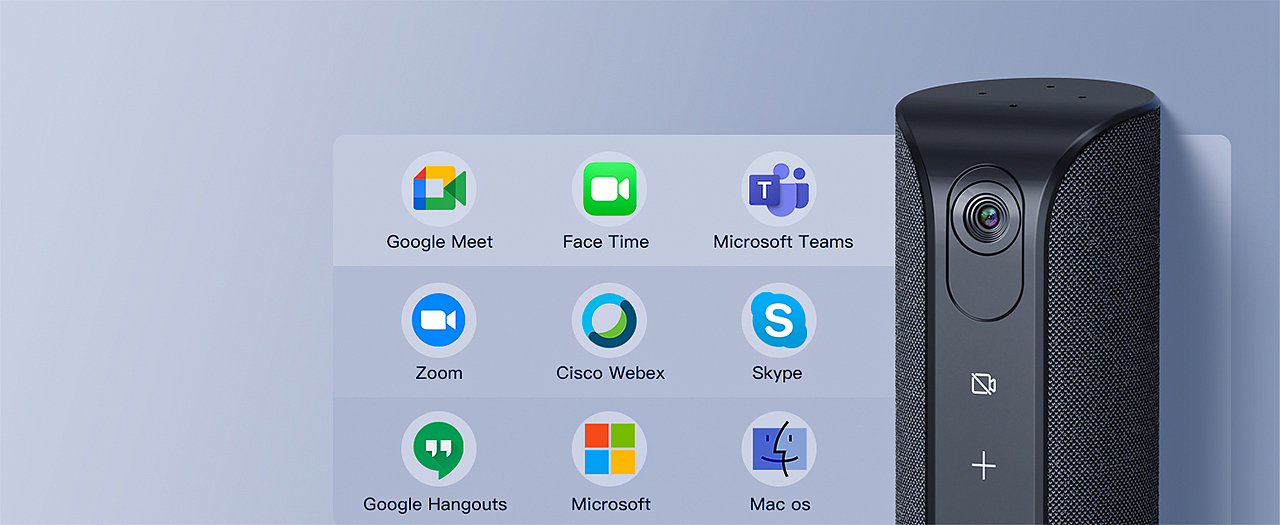Tap the plus button on speaker
1280x525 pixels.
click(984, 465)
